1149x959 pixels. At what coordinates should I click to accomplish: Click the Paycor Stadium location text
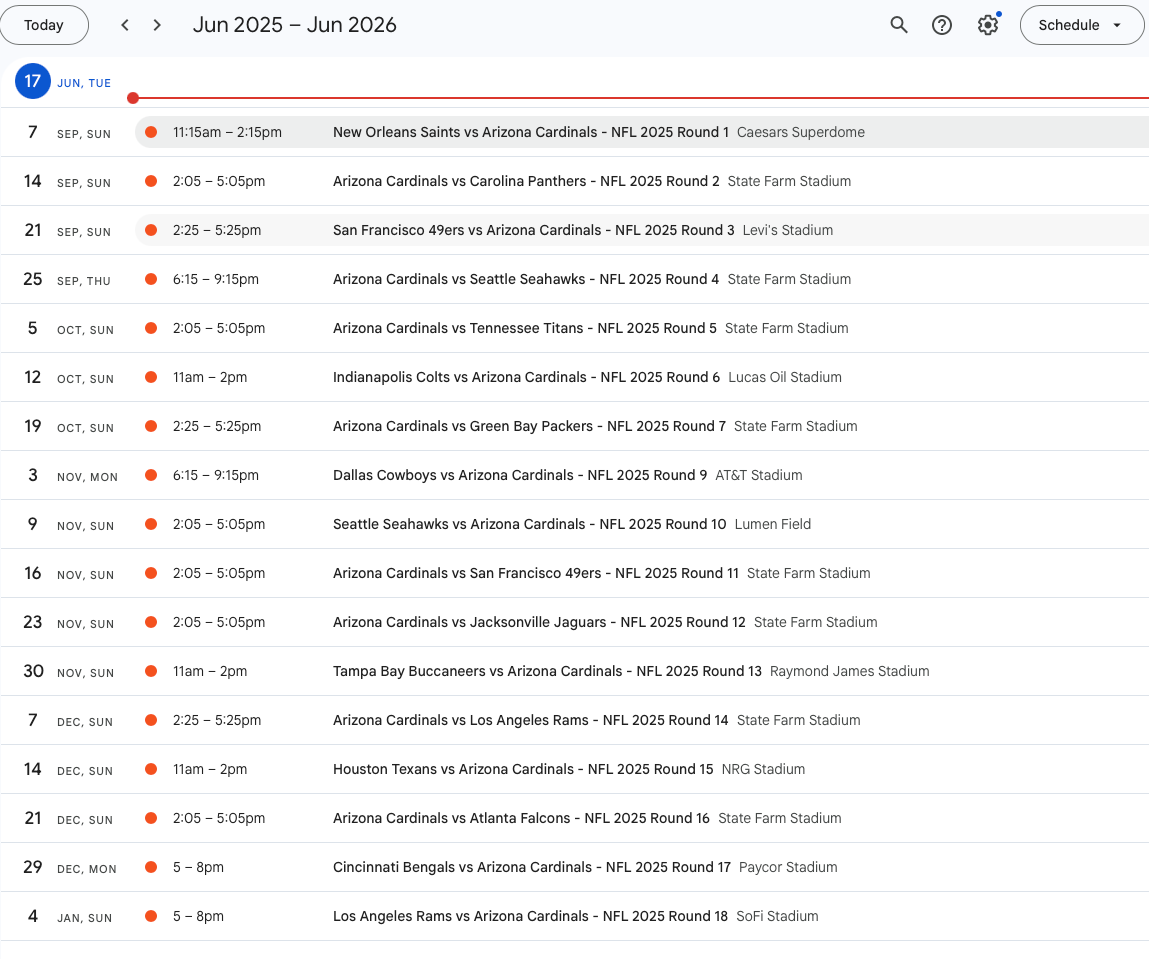(x=788, y=867)
